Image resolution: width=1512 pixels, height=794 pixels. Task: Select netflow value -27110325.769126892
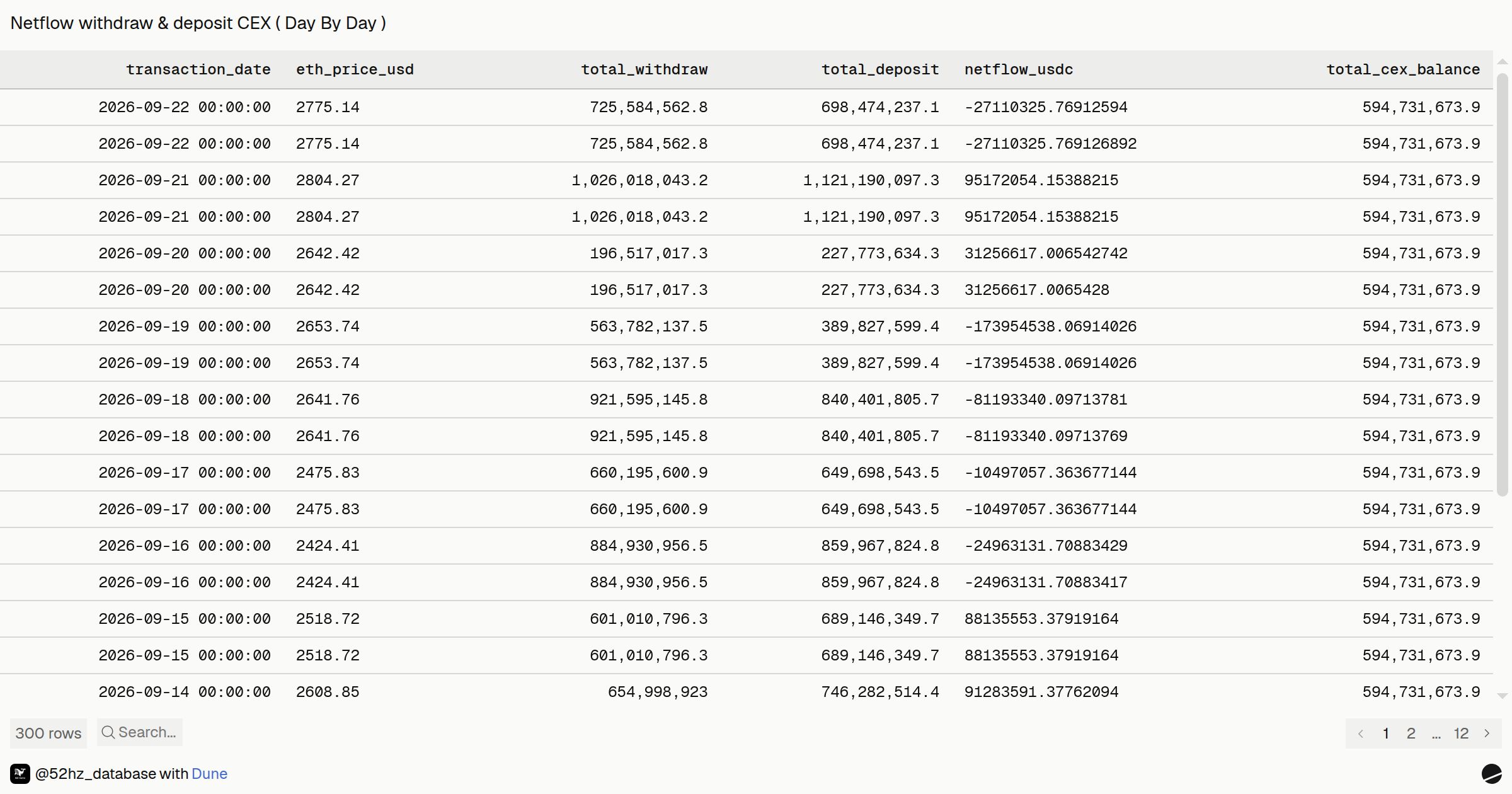(x=1050, y=144)
